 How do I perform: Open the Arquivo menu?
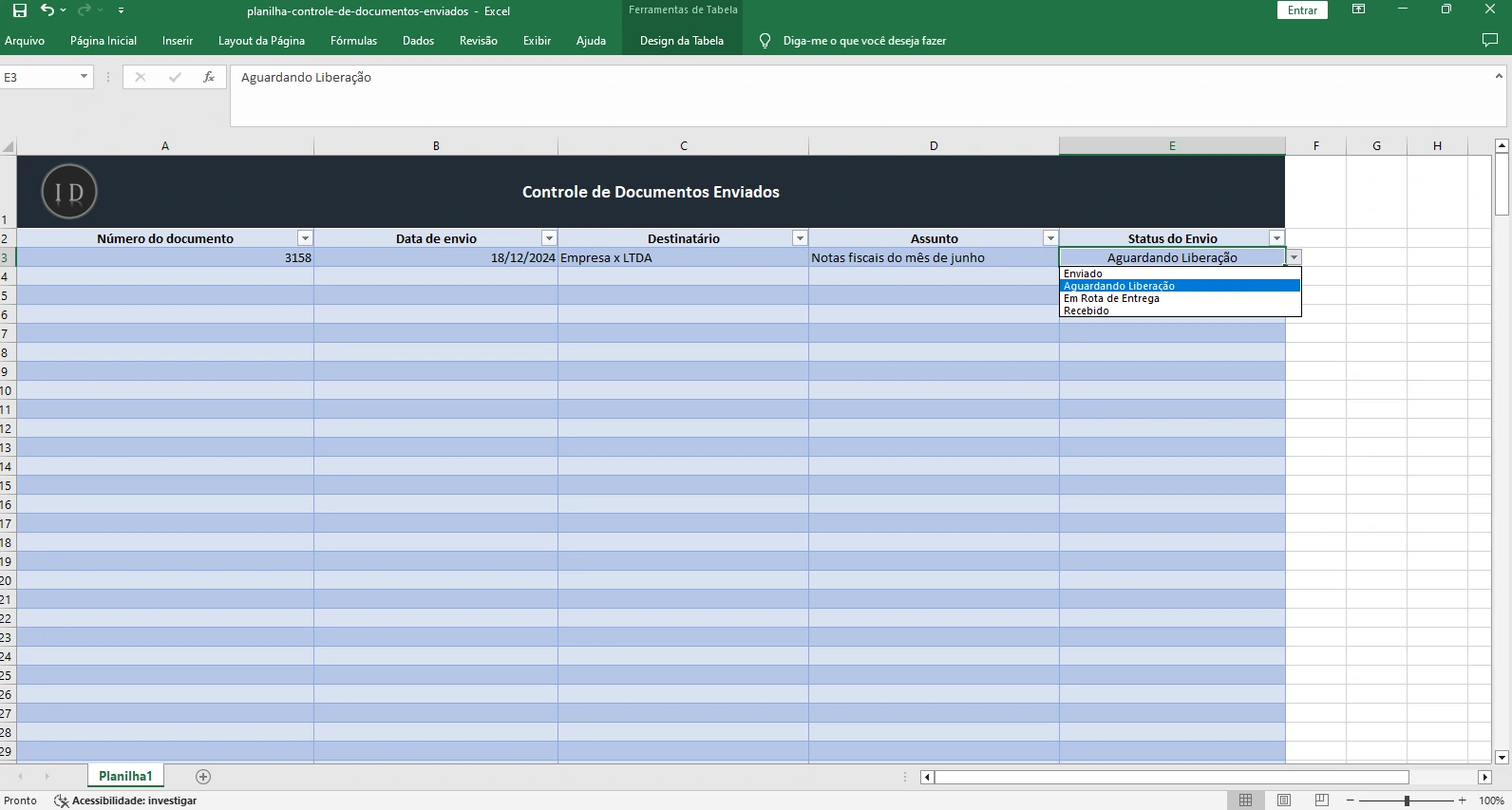[x=25, y=41]
